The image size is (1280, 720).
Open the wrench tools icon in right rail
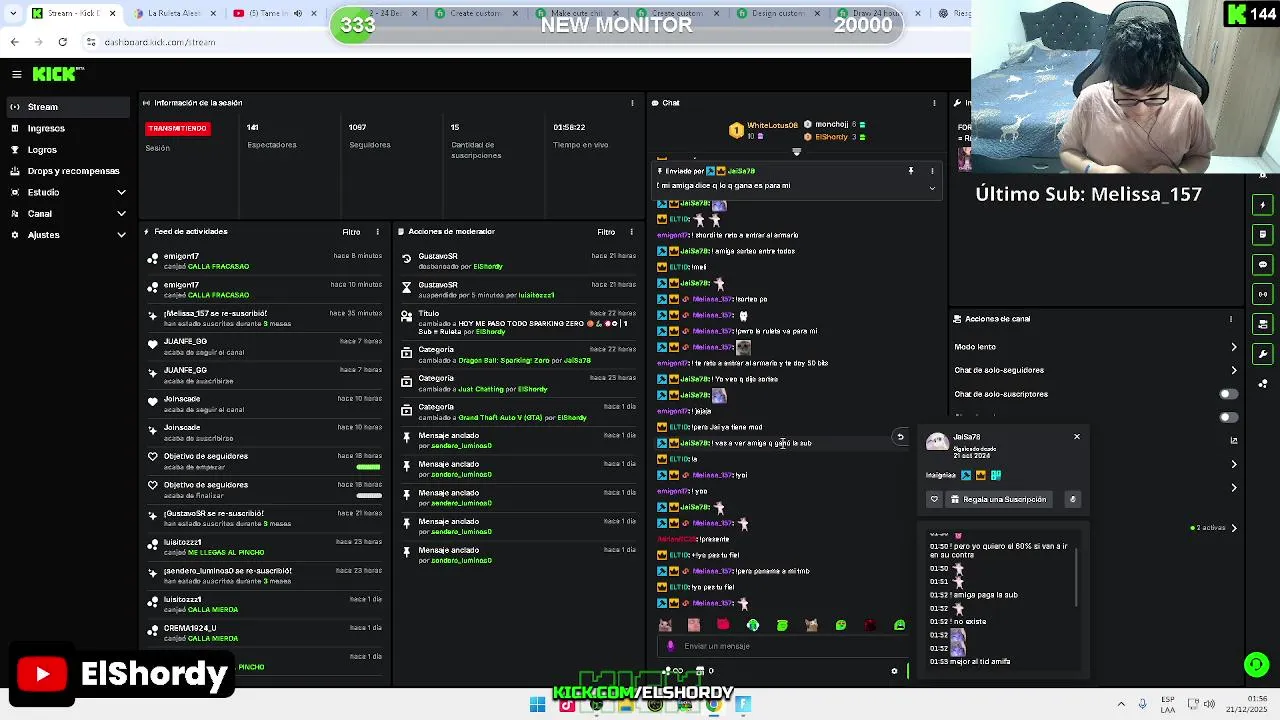(1263, 354)
